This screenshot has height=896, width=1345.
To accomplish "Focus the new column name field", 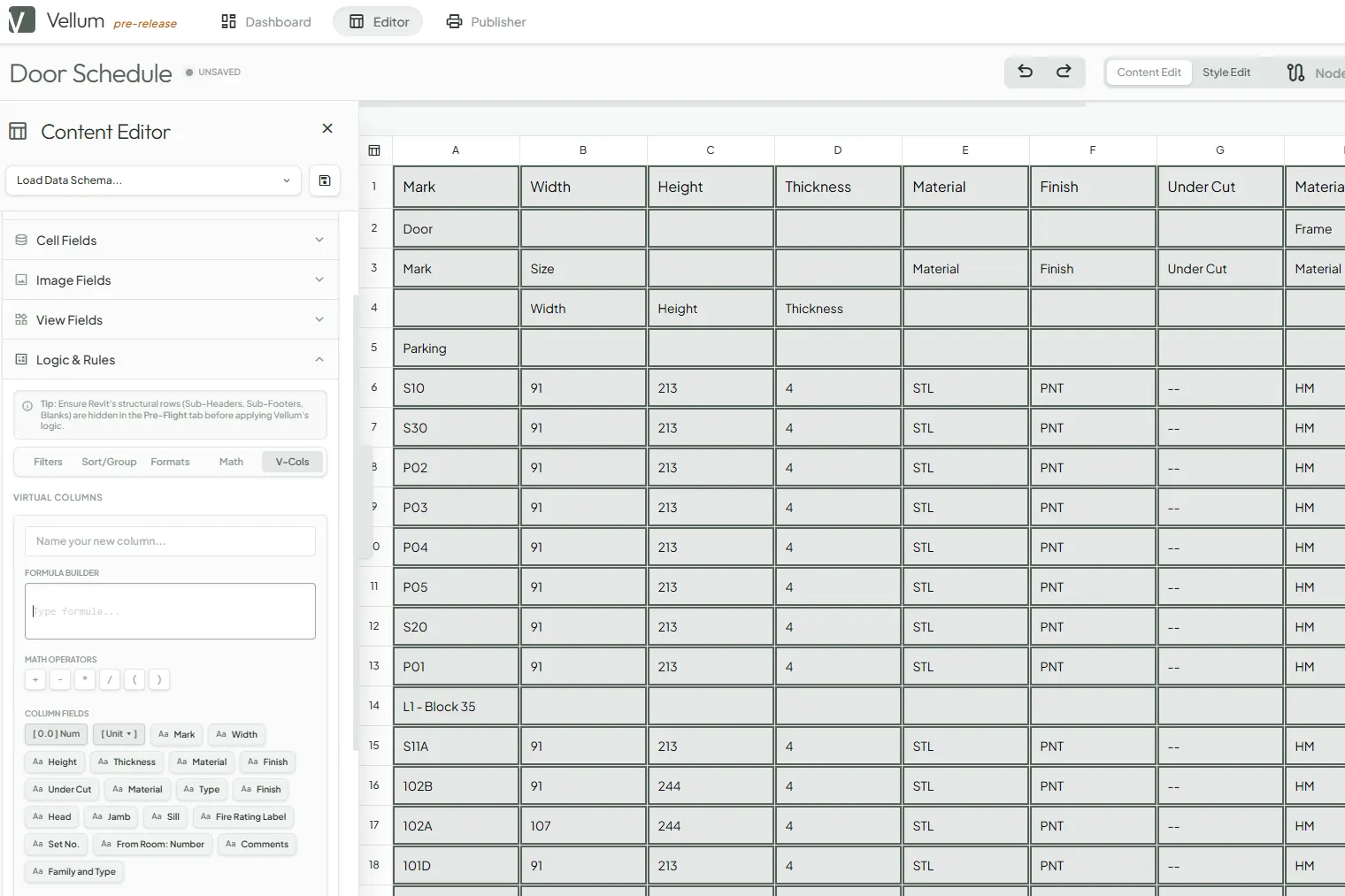I will point(170,541).
